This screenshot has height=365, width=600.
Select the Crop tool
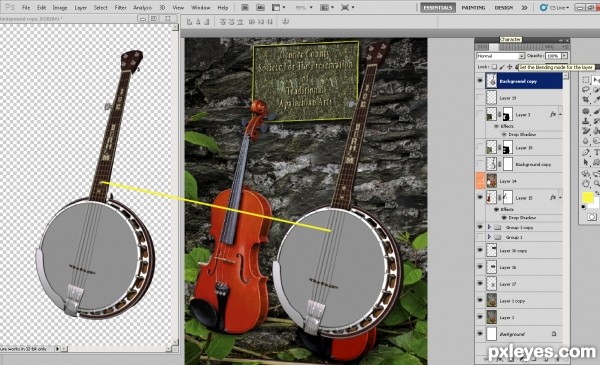tap(586, 99)
